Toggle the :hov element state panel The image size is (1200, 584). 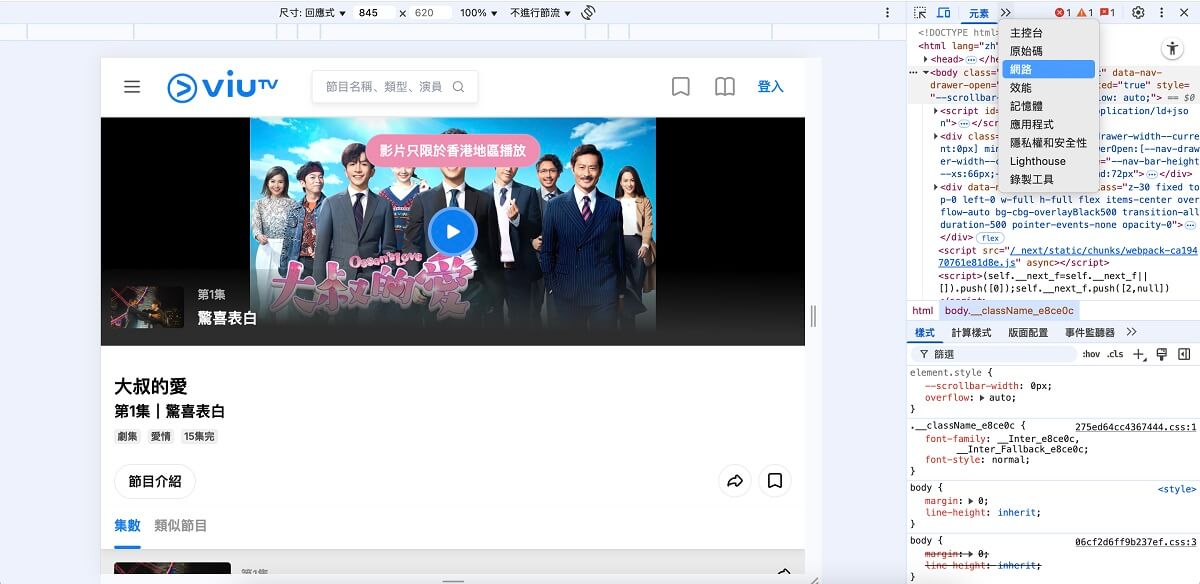point(1091,354)
